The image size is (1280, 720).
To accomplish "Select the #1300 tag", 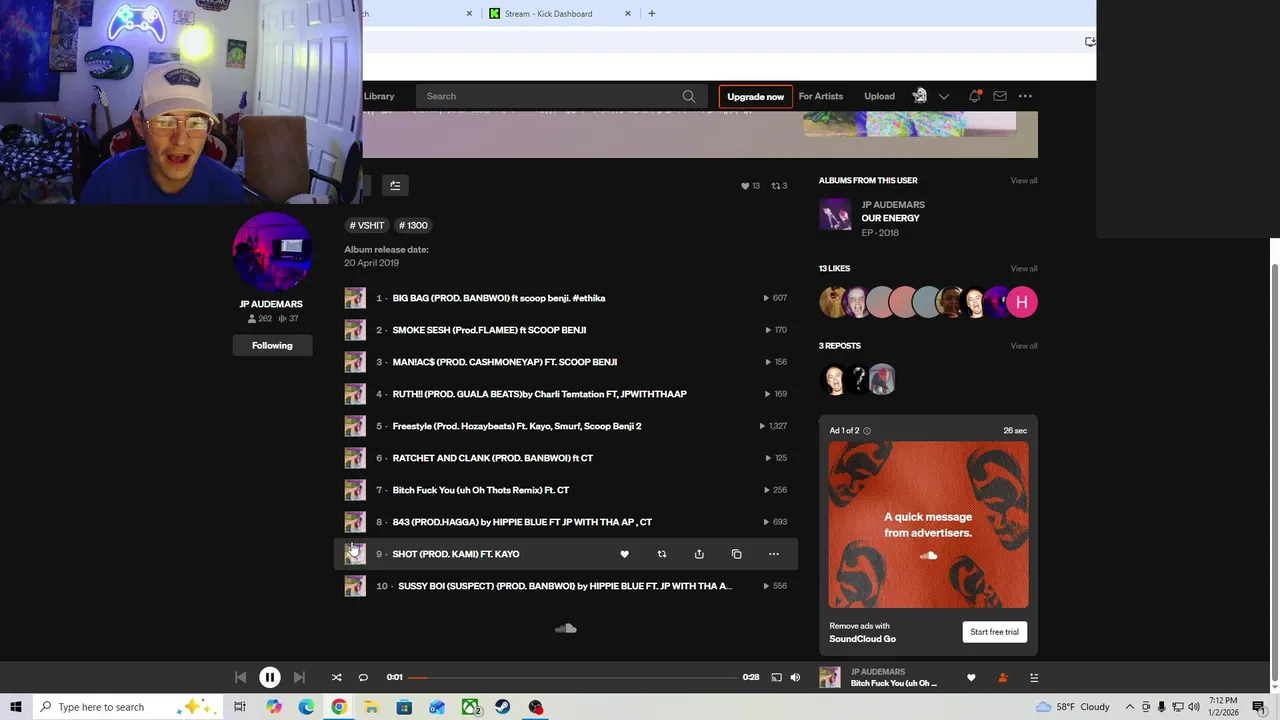I will 413,225.
